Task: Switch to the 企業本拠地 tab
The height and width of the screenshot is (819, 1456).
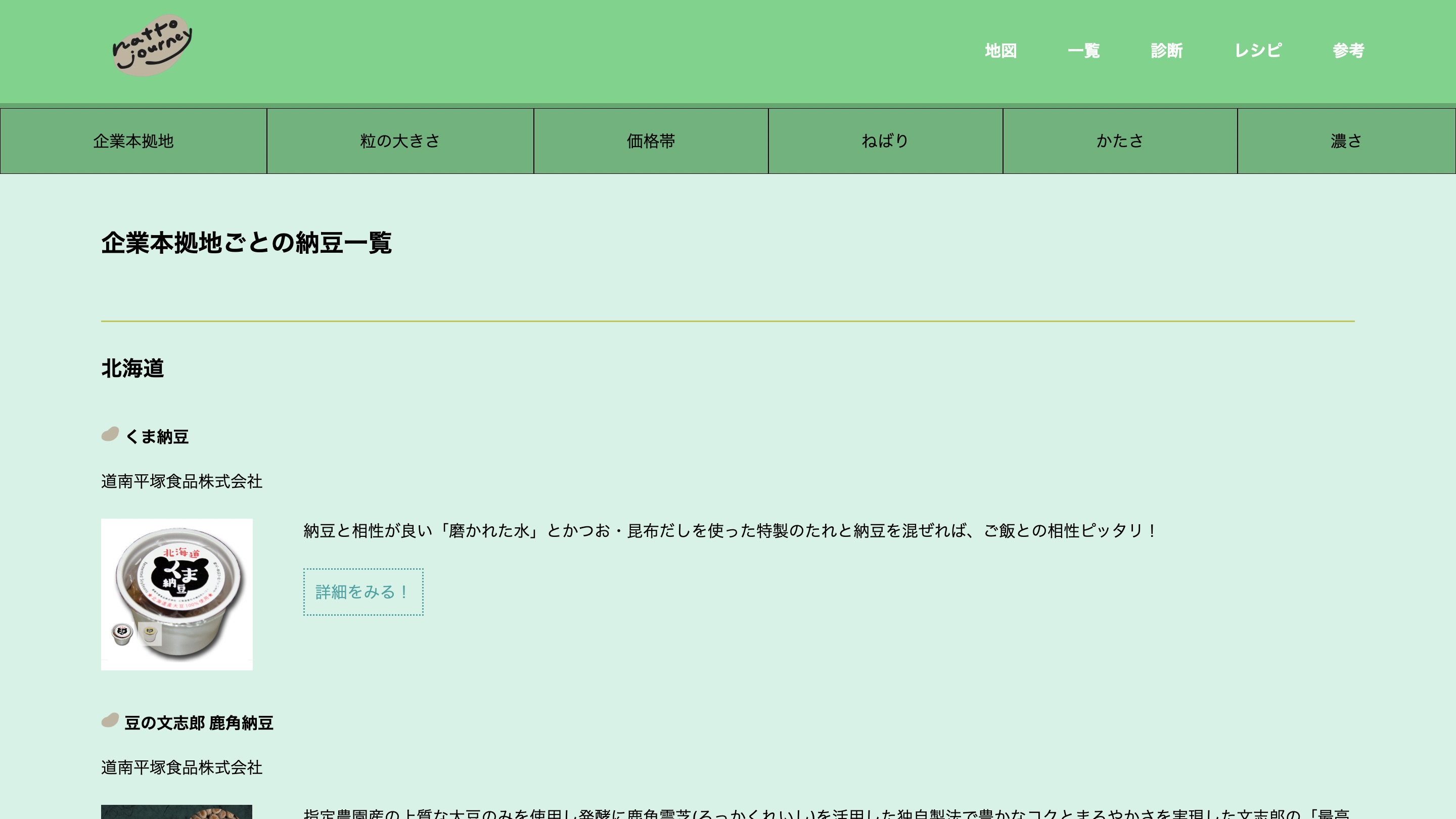Action: (133, 141)
